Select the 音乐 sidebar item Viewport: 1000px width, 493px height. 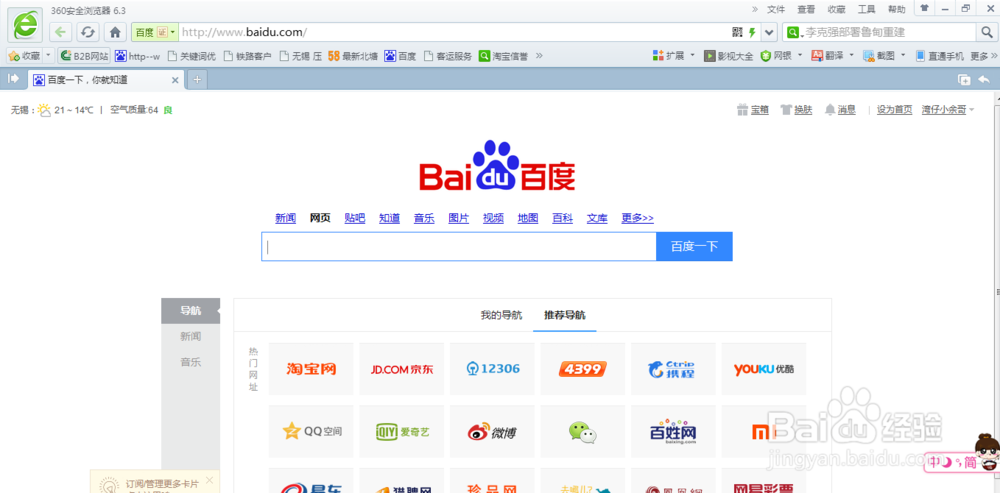[x=191, y=362]
